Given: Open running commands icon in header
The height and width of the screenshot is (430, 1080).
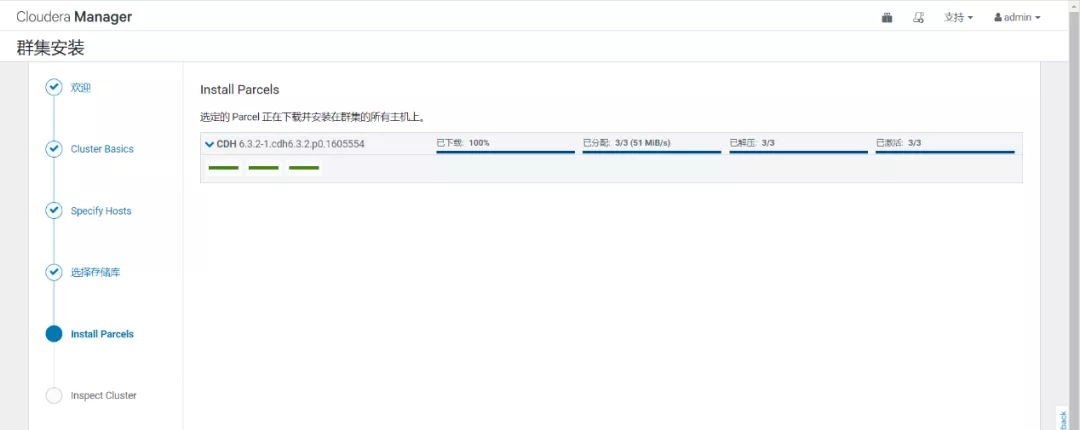Looking at the screenshot, I should [x=918, y=17].
